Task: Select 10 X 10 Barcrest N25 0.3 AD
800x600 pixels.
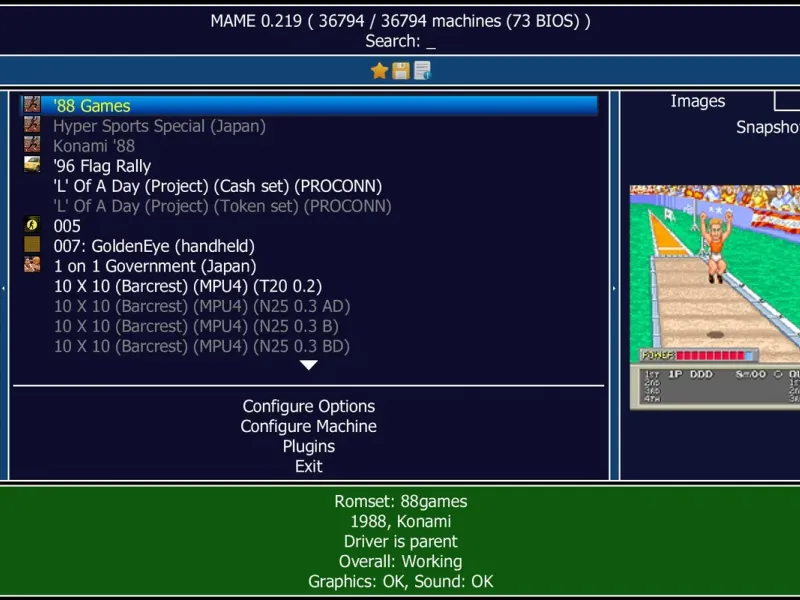Action: tap(202, 306)
